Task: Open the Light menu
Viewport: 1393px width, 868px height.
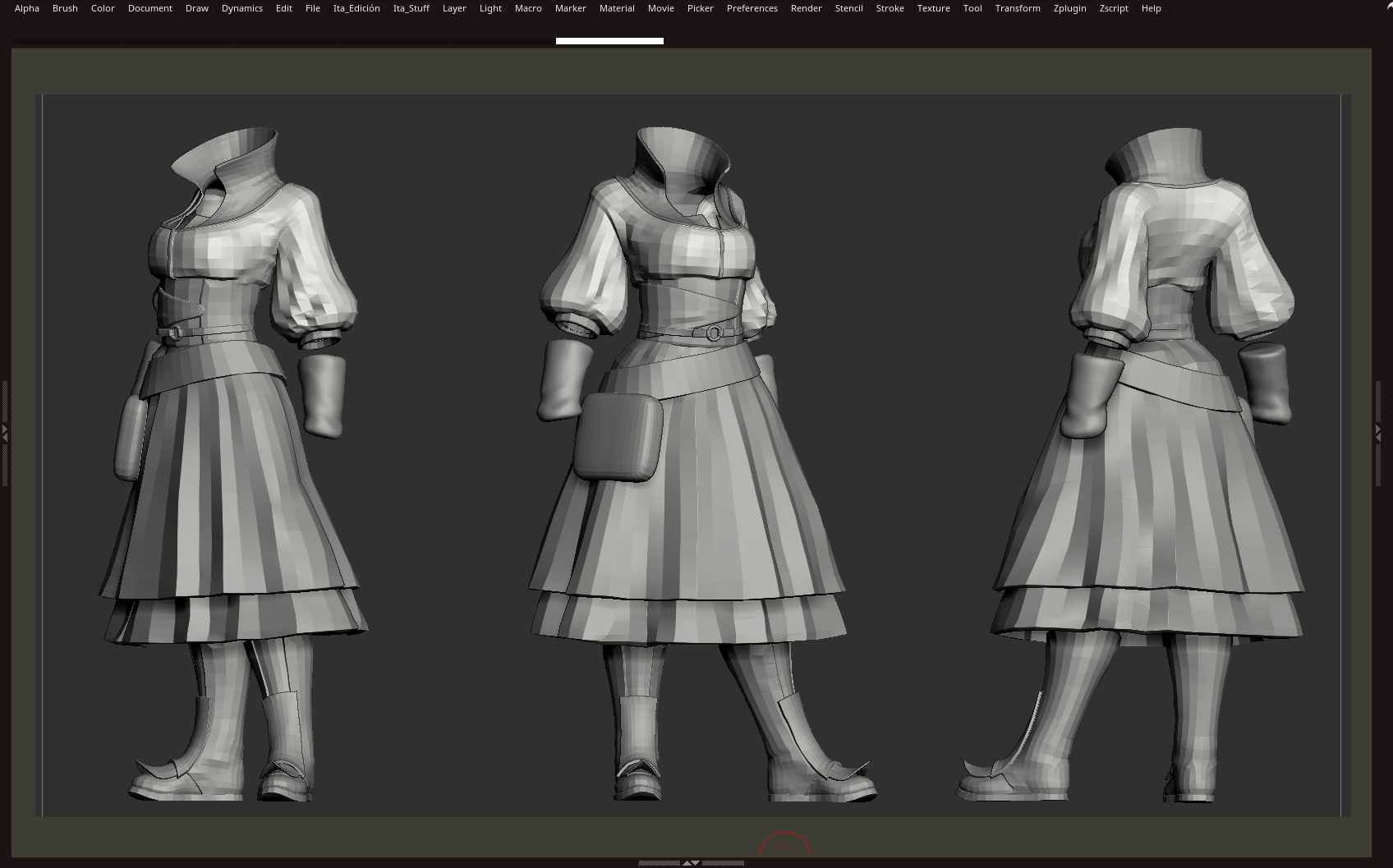Action: pyautogui.click(x=490, y=8)
